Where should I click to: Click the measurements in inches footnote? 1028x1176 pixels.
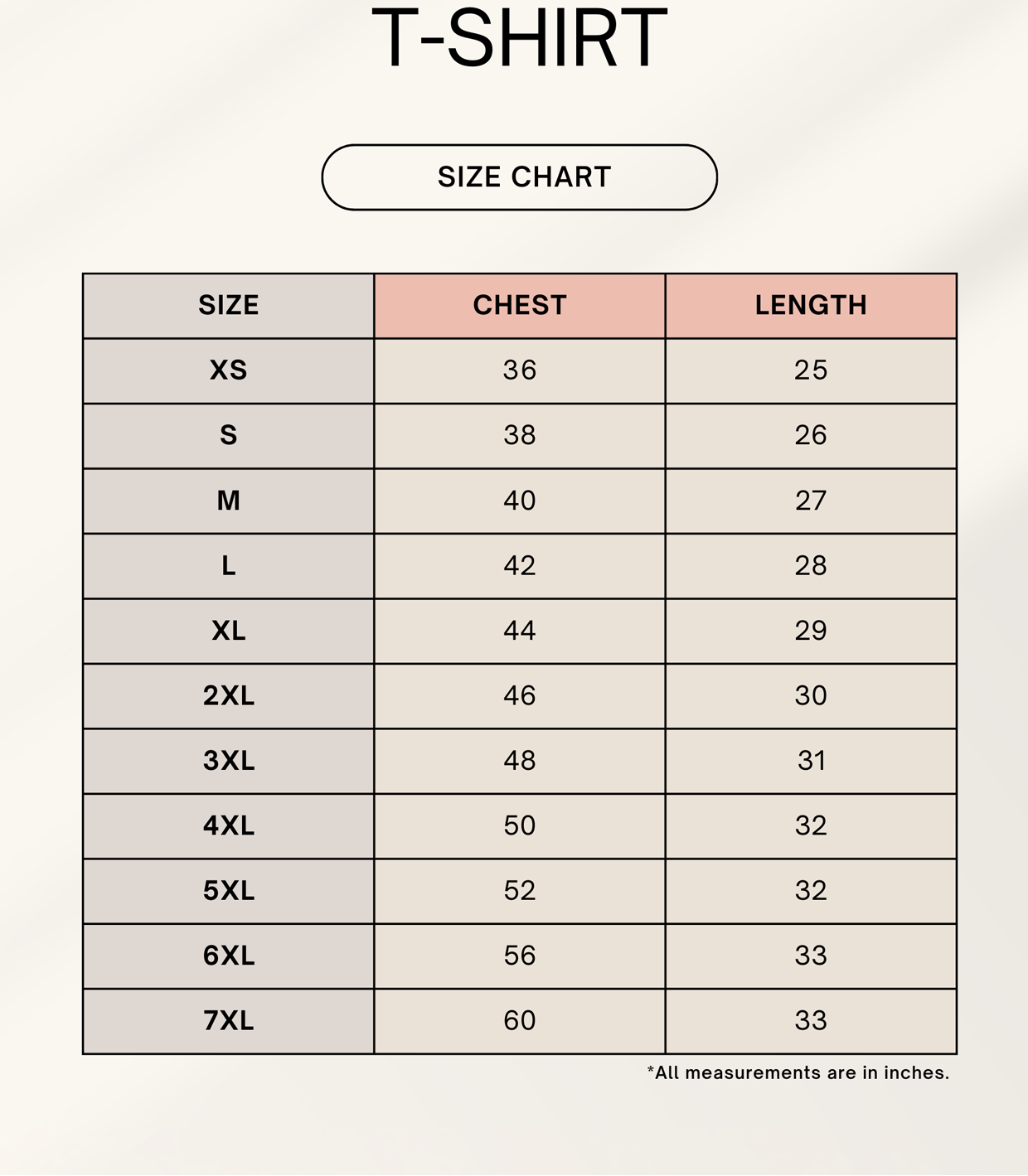click(798, 1073)
